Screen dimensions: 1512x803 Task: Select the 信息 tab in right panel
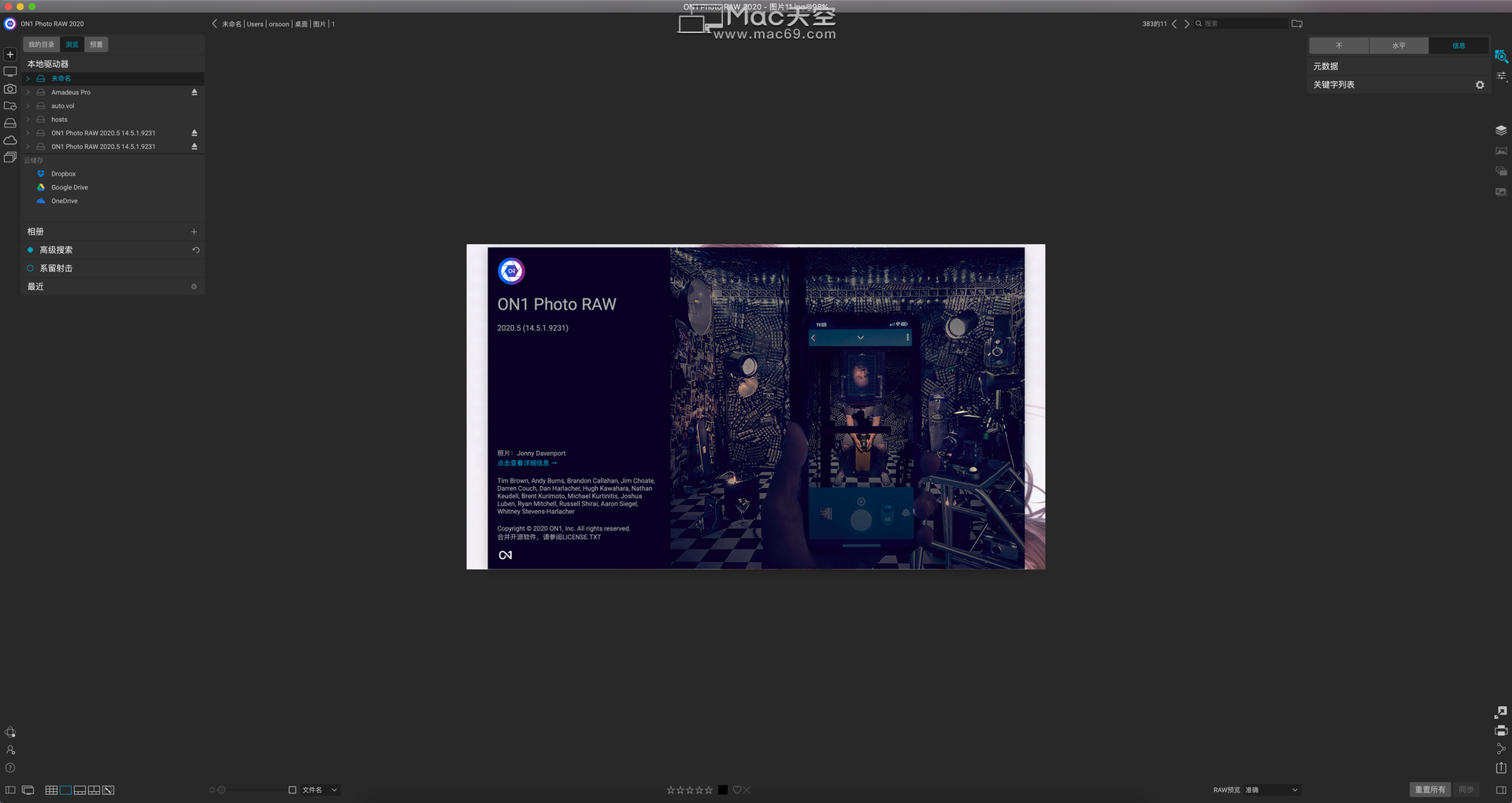point(1458,46)
